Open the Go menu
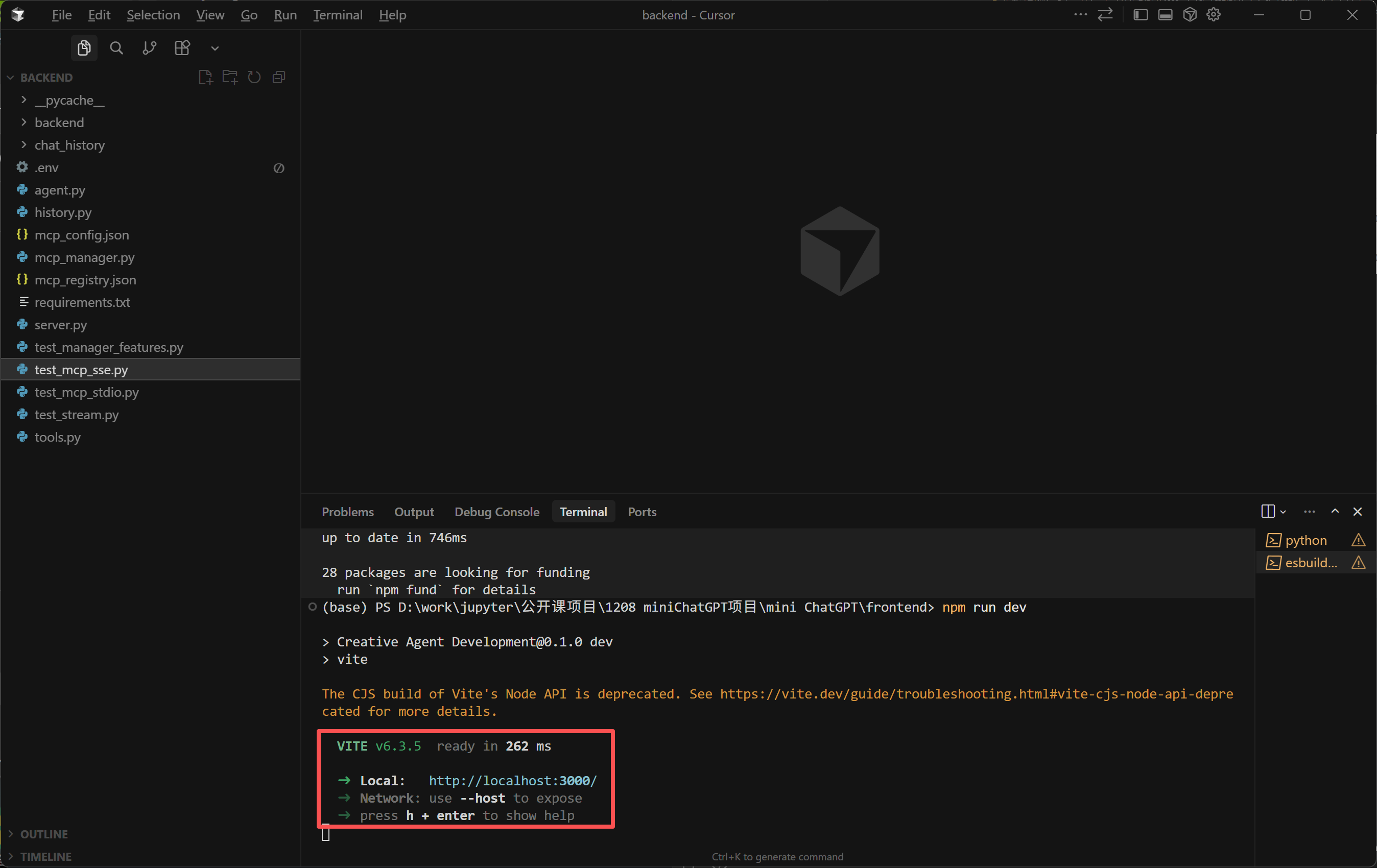1377x868 pixels. click(x=249, y=15)
